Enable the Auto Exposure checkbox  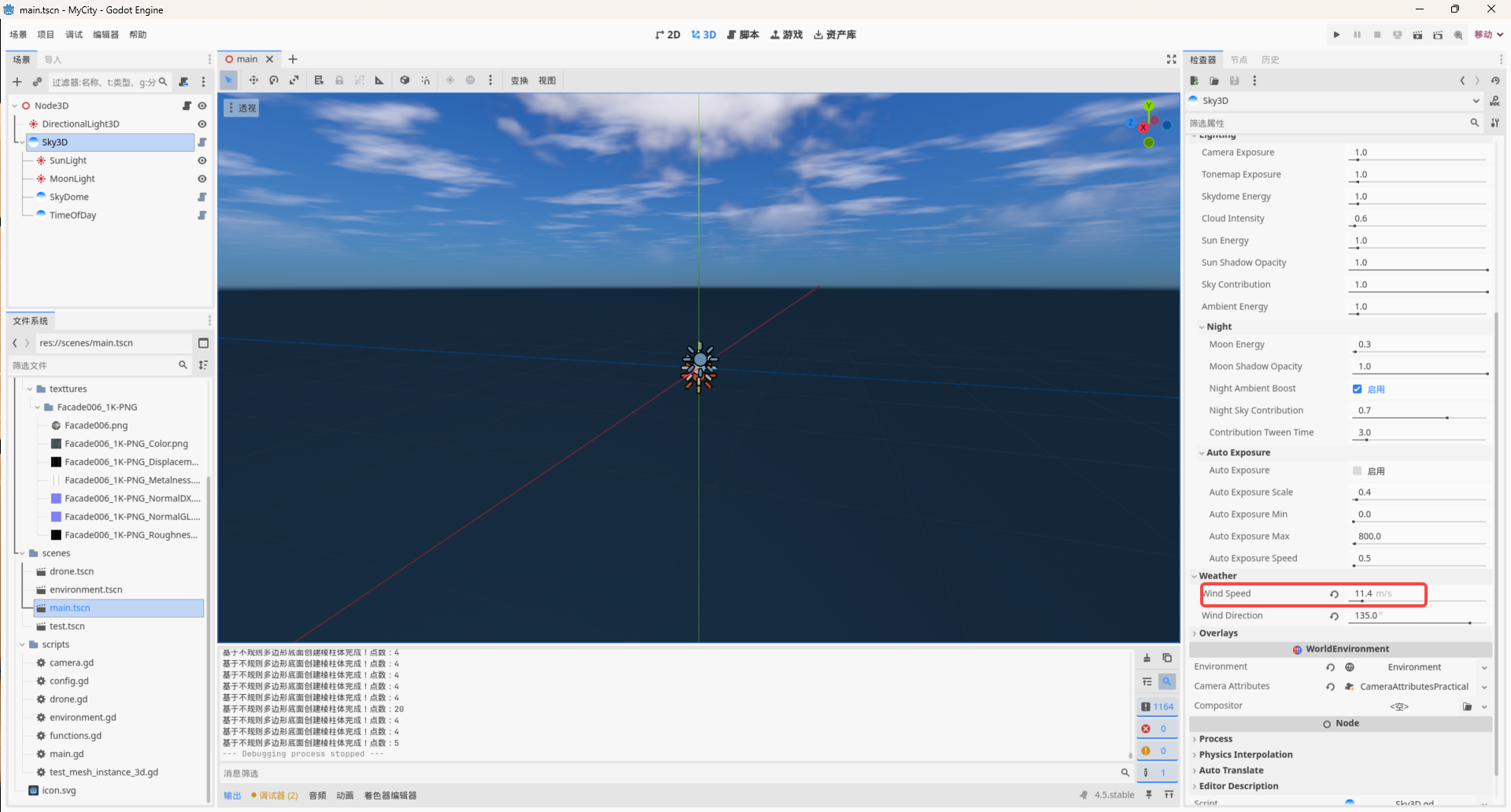(x=1358, y=471)
